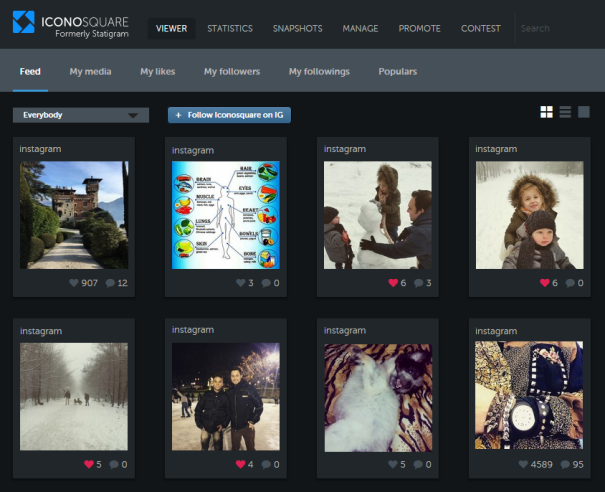Screen dimensions: 605x492
Task: Open the My followings tab
Action: [319, 71]
